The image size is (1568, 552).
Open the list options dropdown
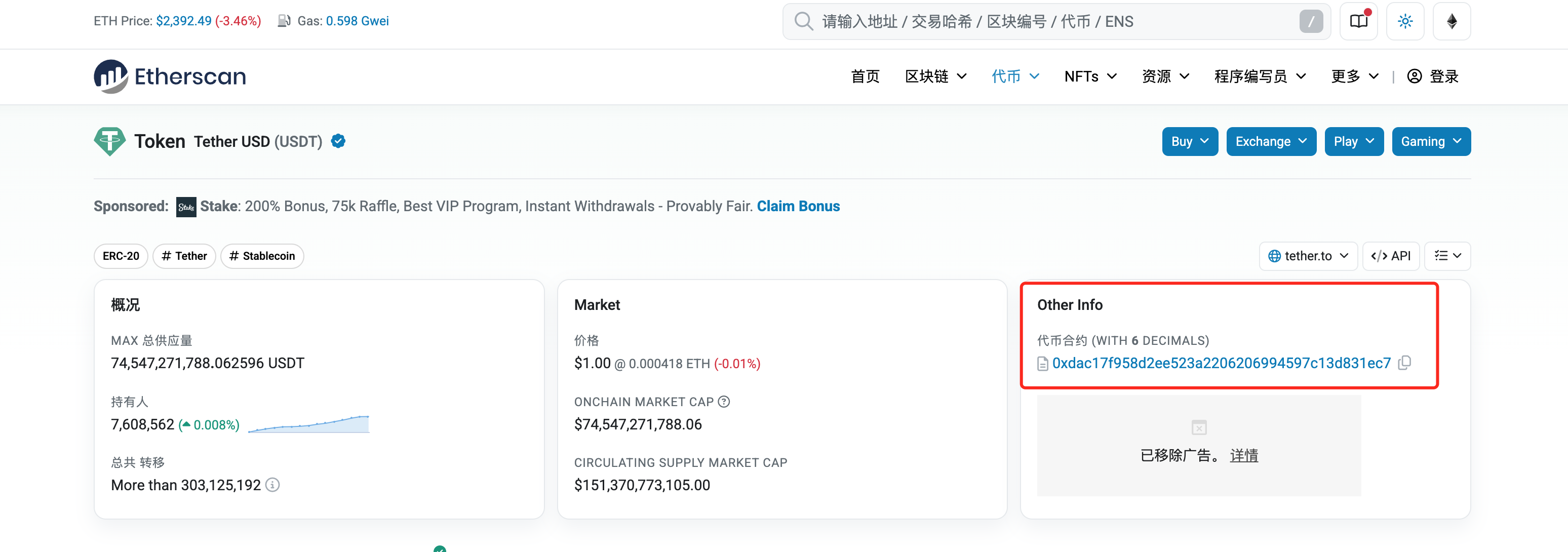click(x=1447, y=256)
